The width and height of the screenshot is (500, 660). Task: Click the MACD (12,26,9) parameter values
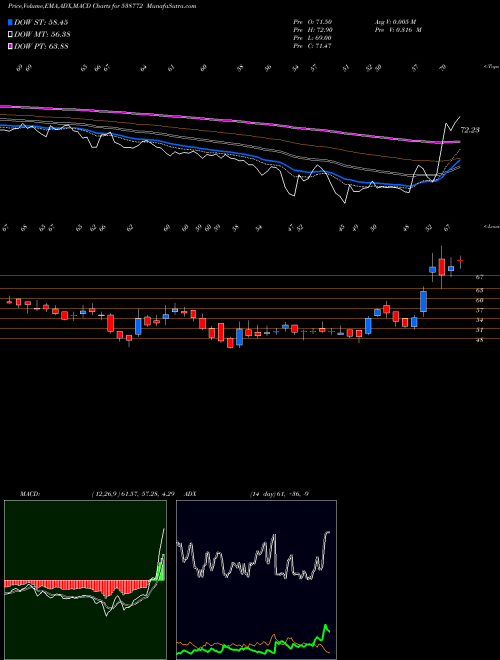click(x=133, y=493)
